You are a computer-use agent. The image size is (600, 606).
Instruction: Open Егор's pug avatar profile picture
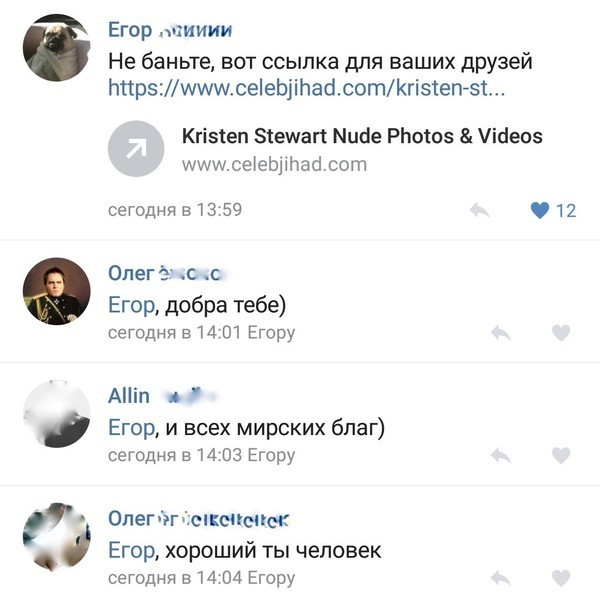[x=56, y=48]
